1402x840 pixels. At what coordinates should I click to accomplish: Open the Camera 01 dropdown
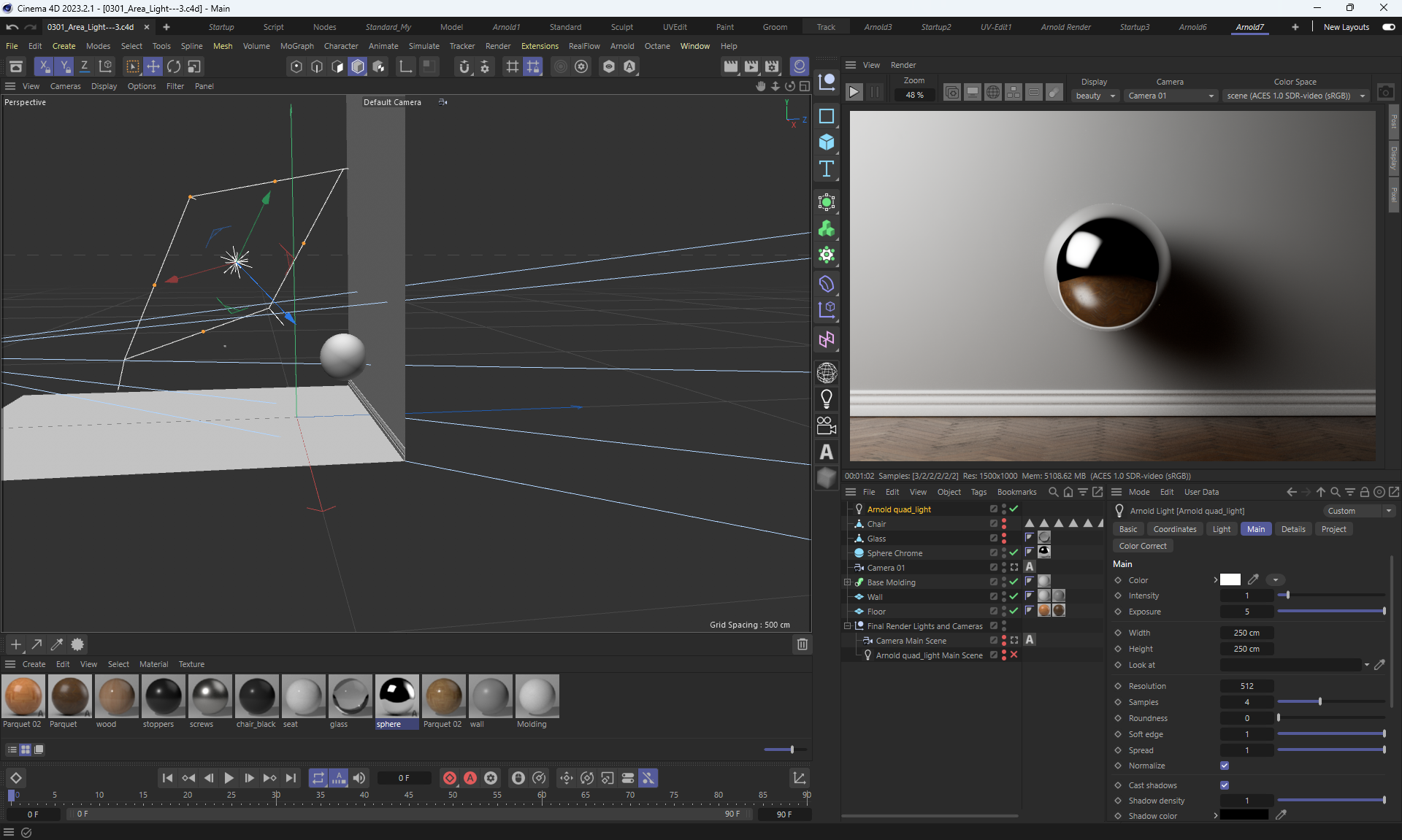coord(1171,96)
